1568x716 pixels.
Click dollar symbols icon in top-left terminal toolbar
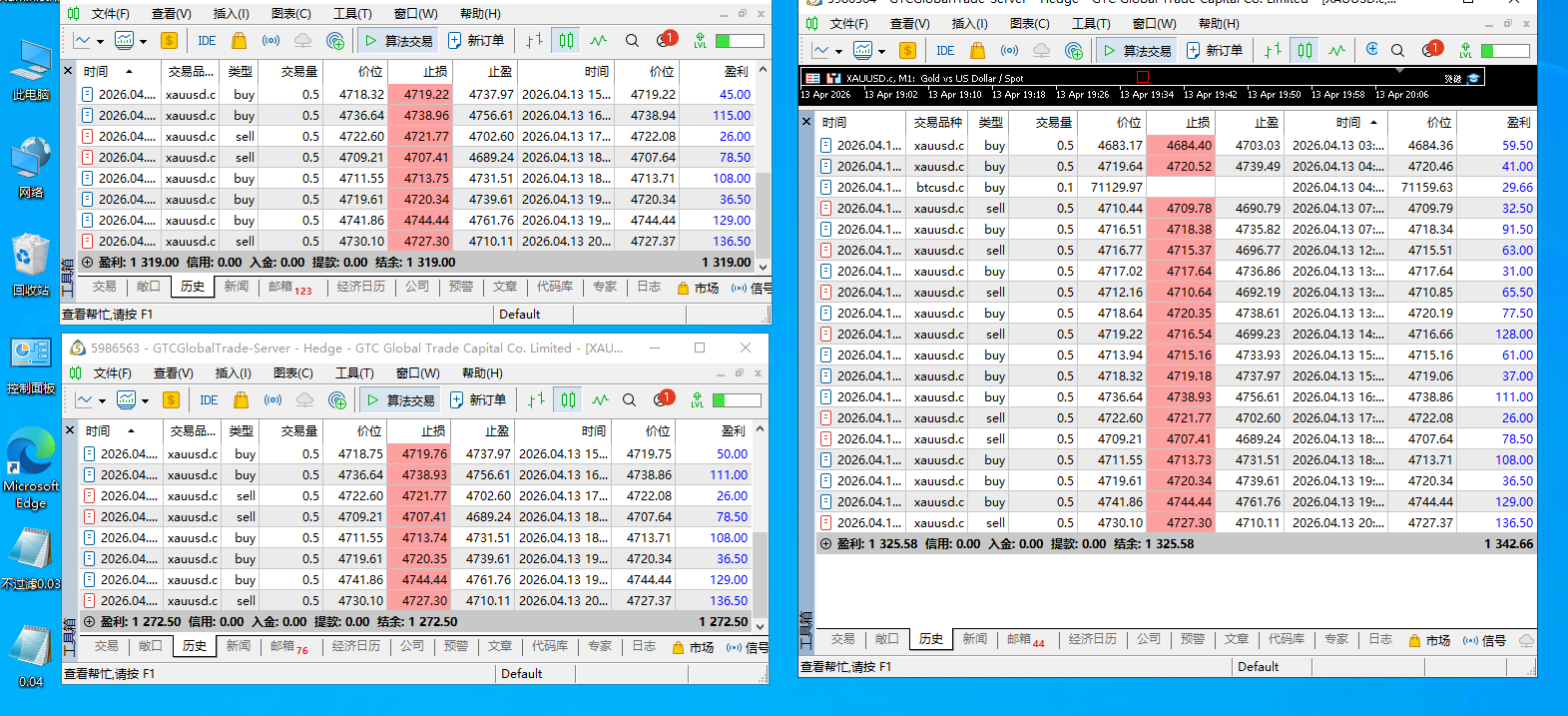point(169,41)
